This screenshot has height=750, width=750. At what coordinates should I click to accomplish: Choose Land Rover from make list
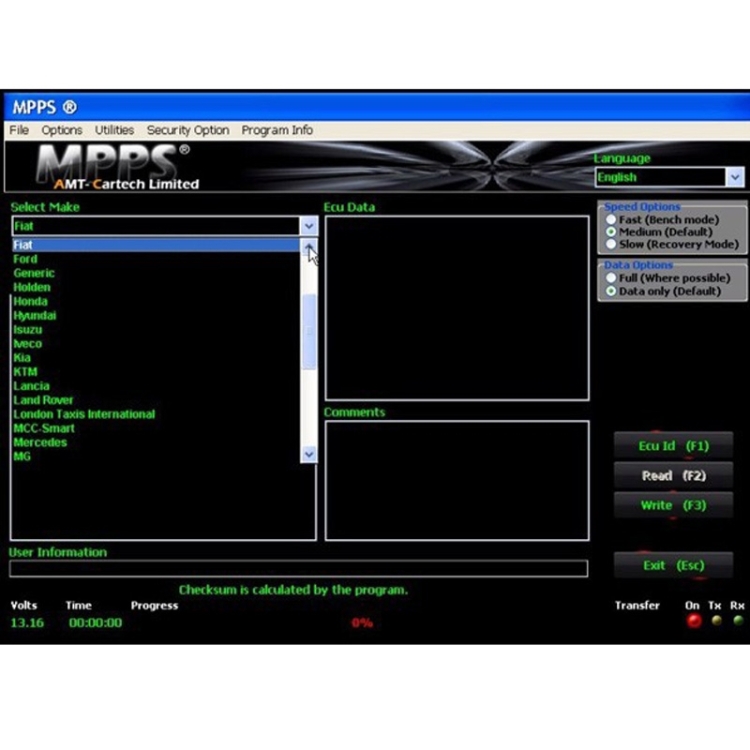click(44, 400)
